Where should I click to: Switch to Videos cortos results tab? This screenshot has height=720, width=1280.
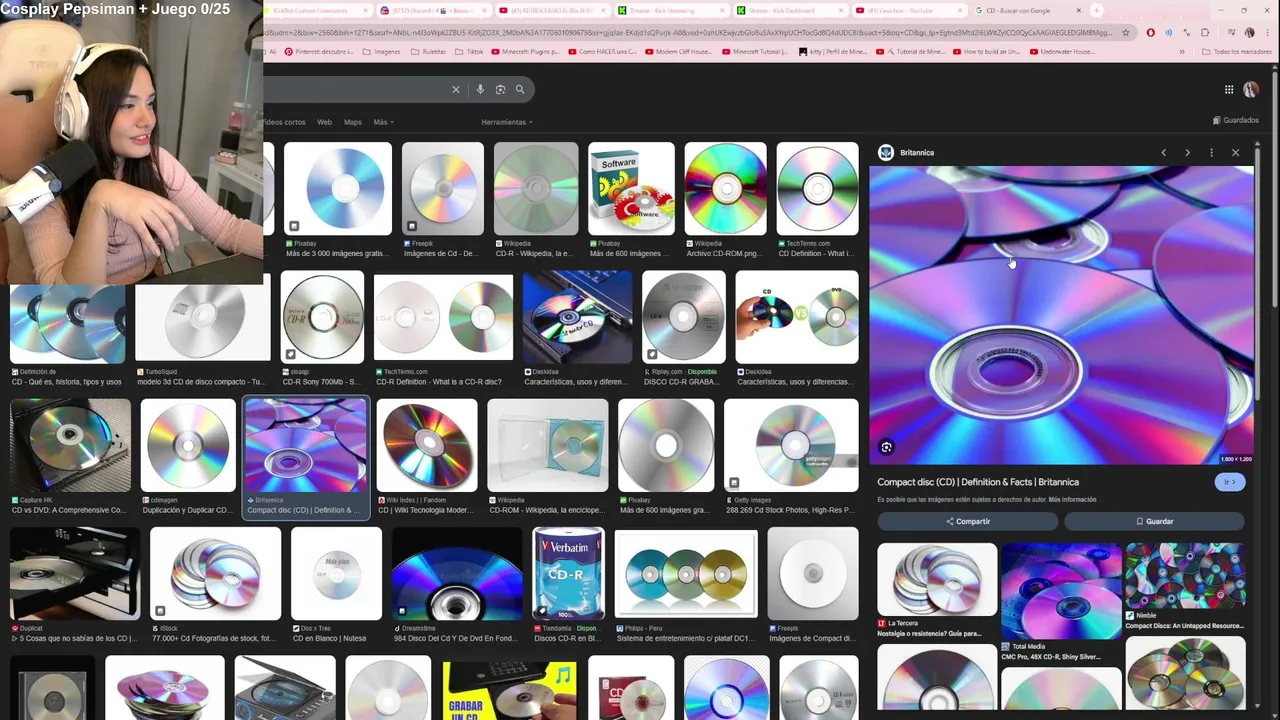click(285, 122)
